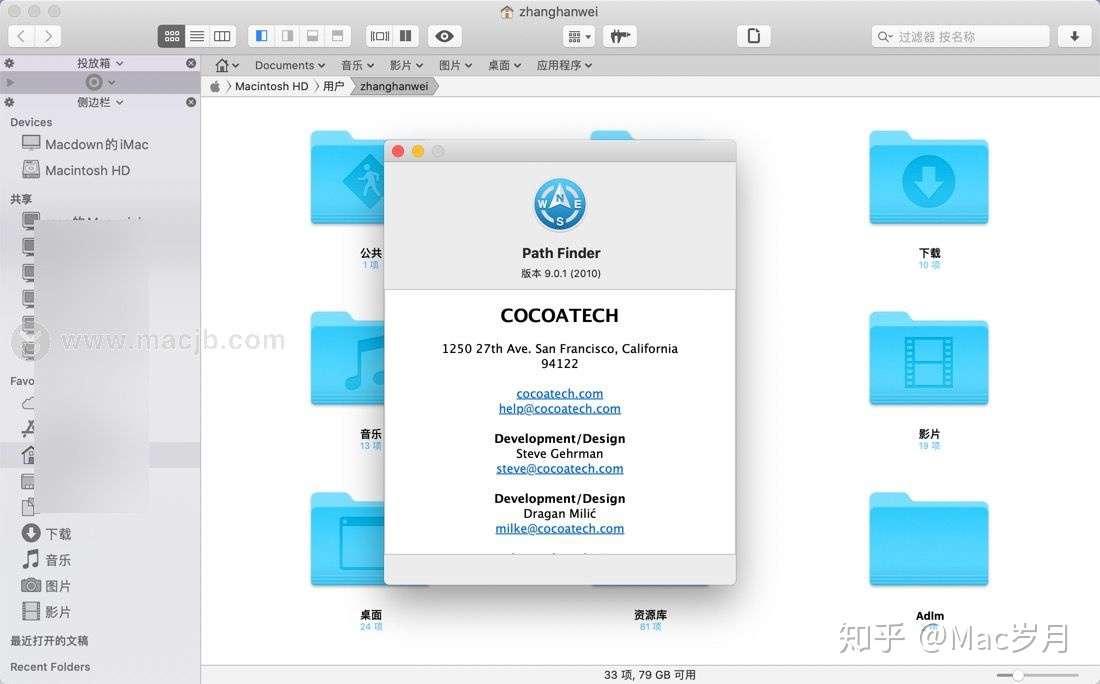
Task: Select the 桌面 folder in file browser
Action: (347, 540)
